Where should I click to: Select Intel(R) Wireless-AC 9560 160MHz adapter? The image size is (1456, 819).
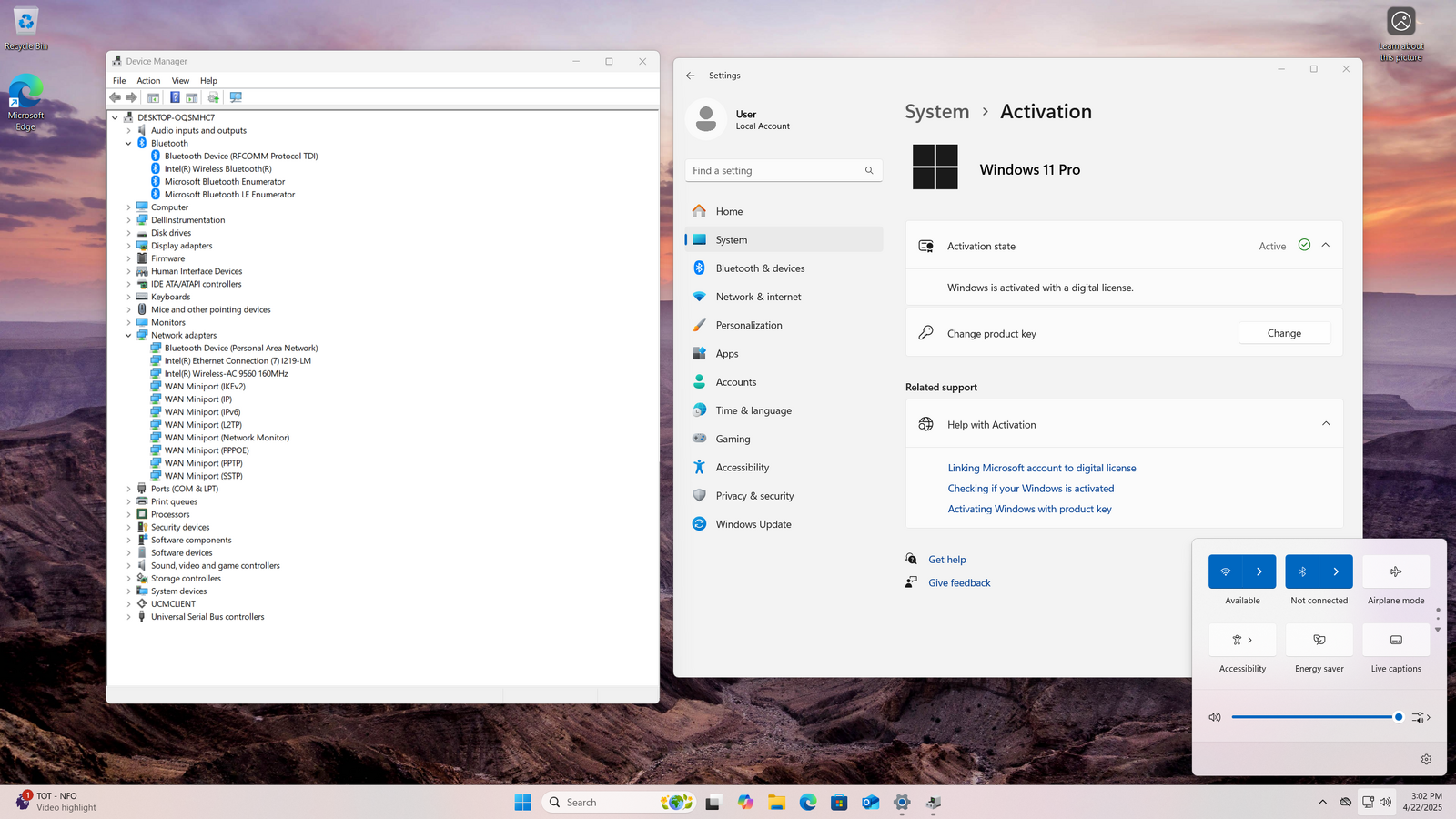coord(226,374)
